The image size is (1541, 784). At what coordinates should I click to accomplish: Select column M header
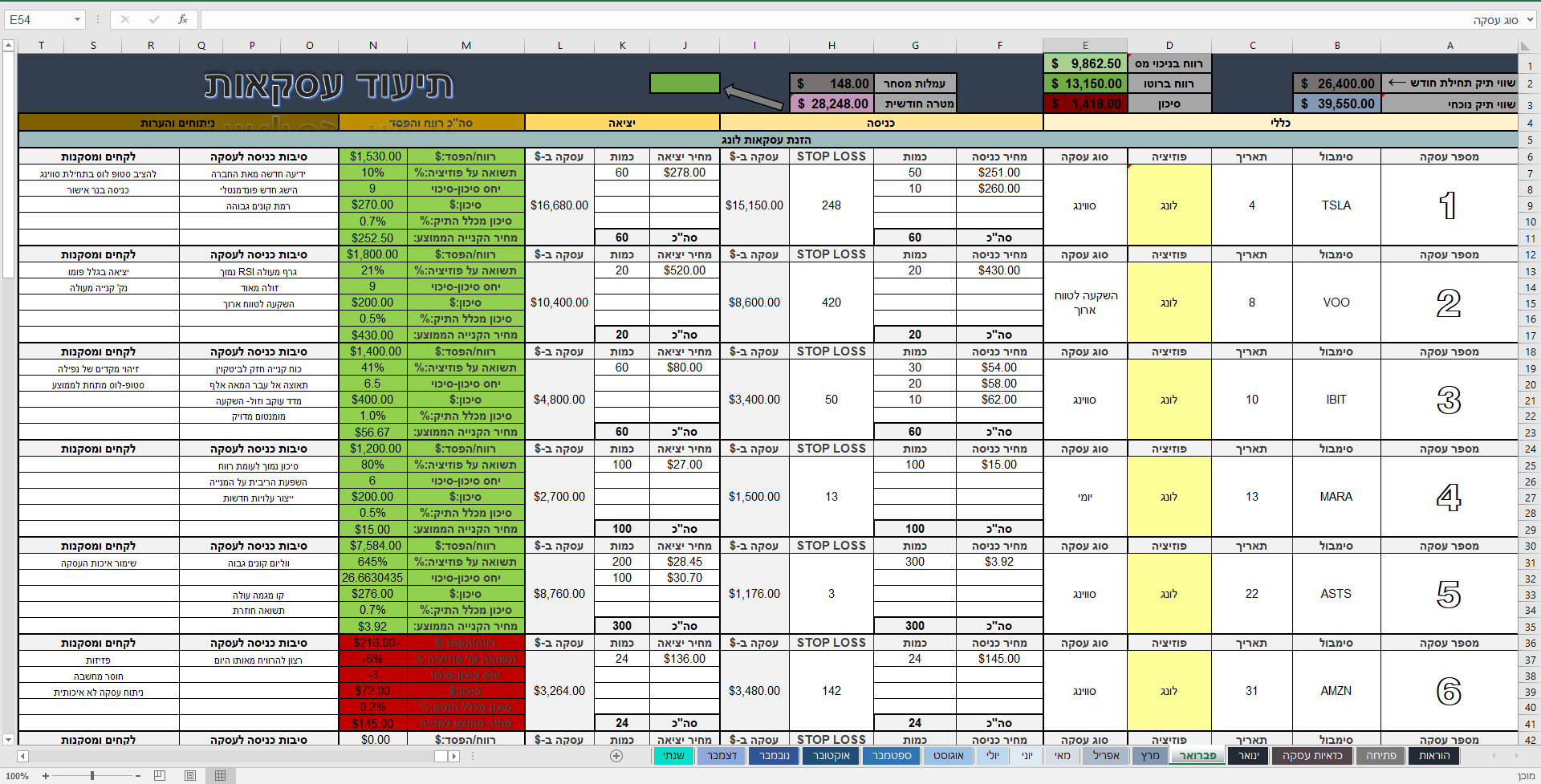coord(466,46)
